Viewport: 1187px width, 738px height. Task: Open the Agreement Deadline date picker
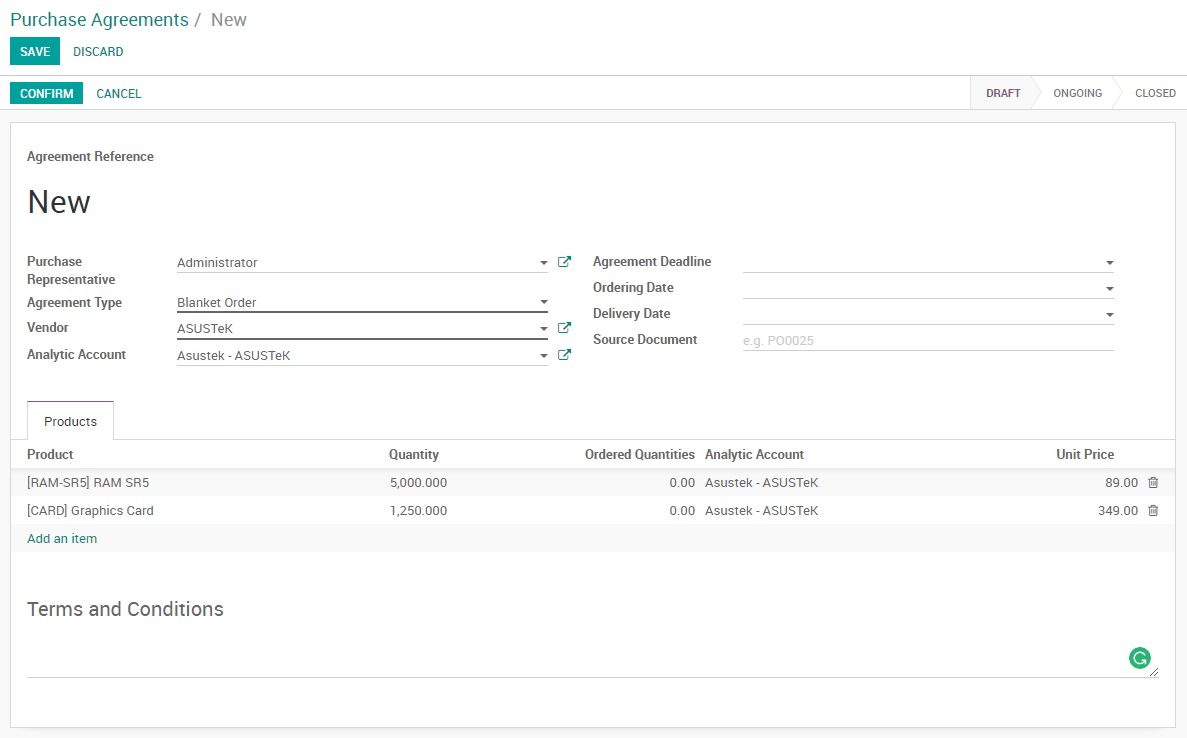1109,263
